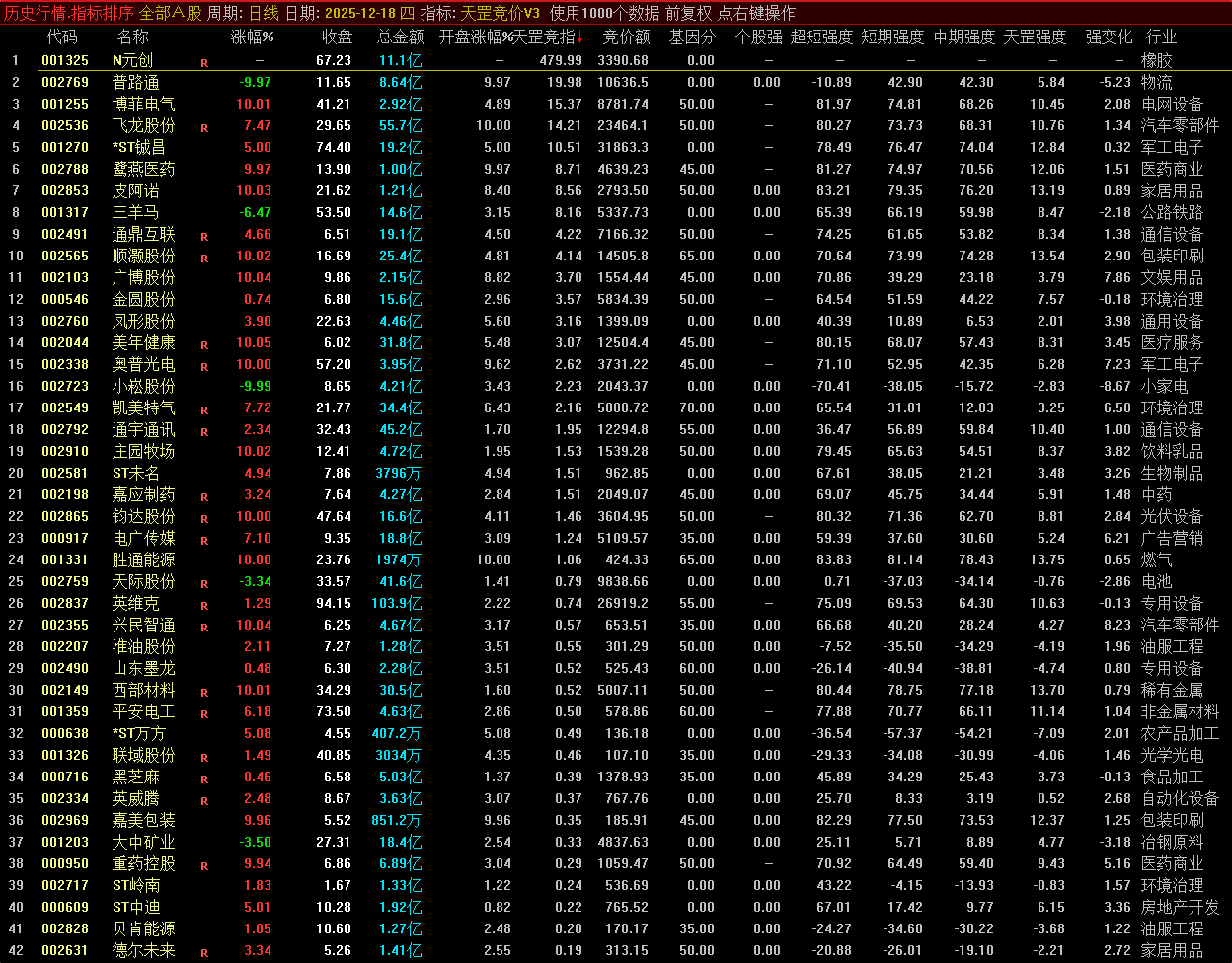Open the 全部A股 stock scope selector
1232x963 pixels.
[170, 13]
